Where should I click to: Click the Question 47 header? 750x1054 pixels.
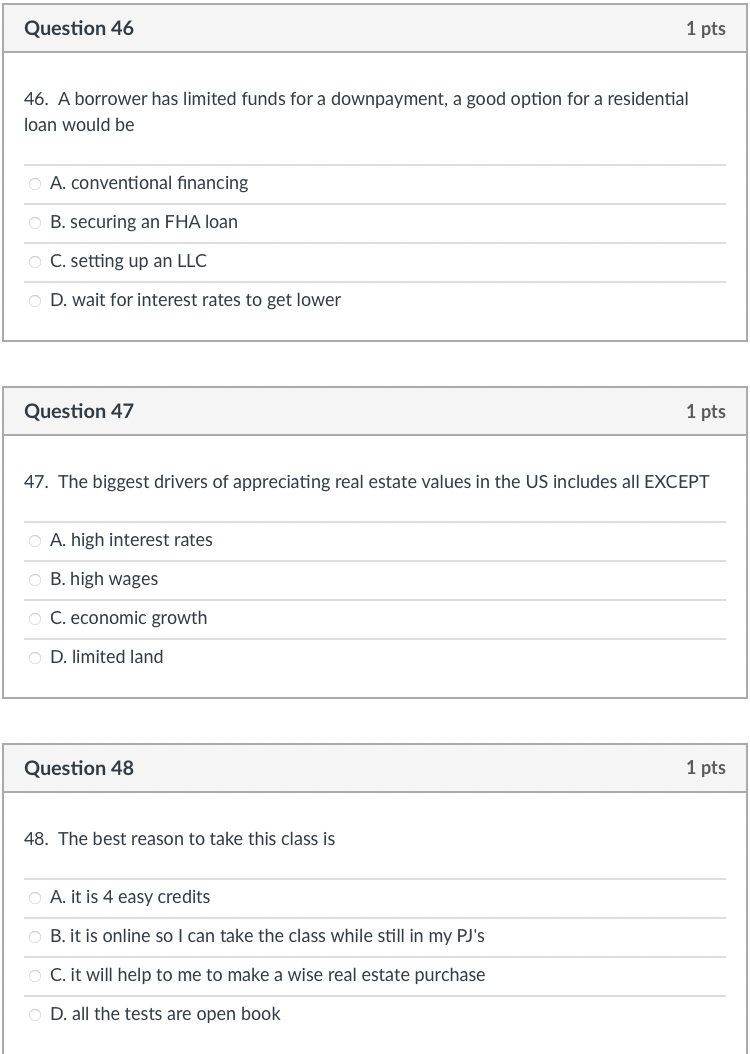point(79,411)
